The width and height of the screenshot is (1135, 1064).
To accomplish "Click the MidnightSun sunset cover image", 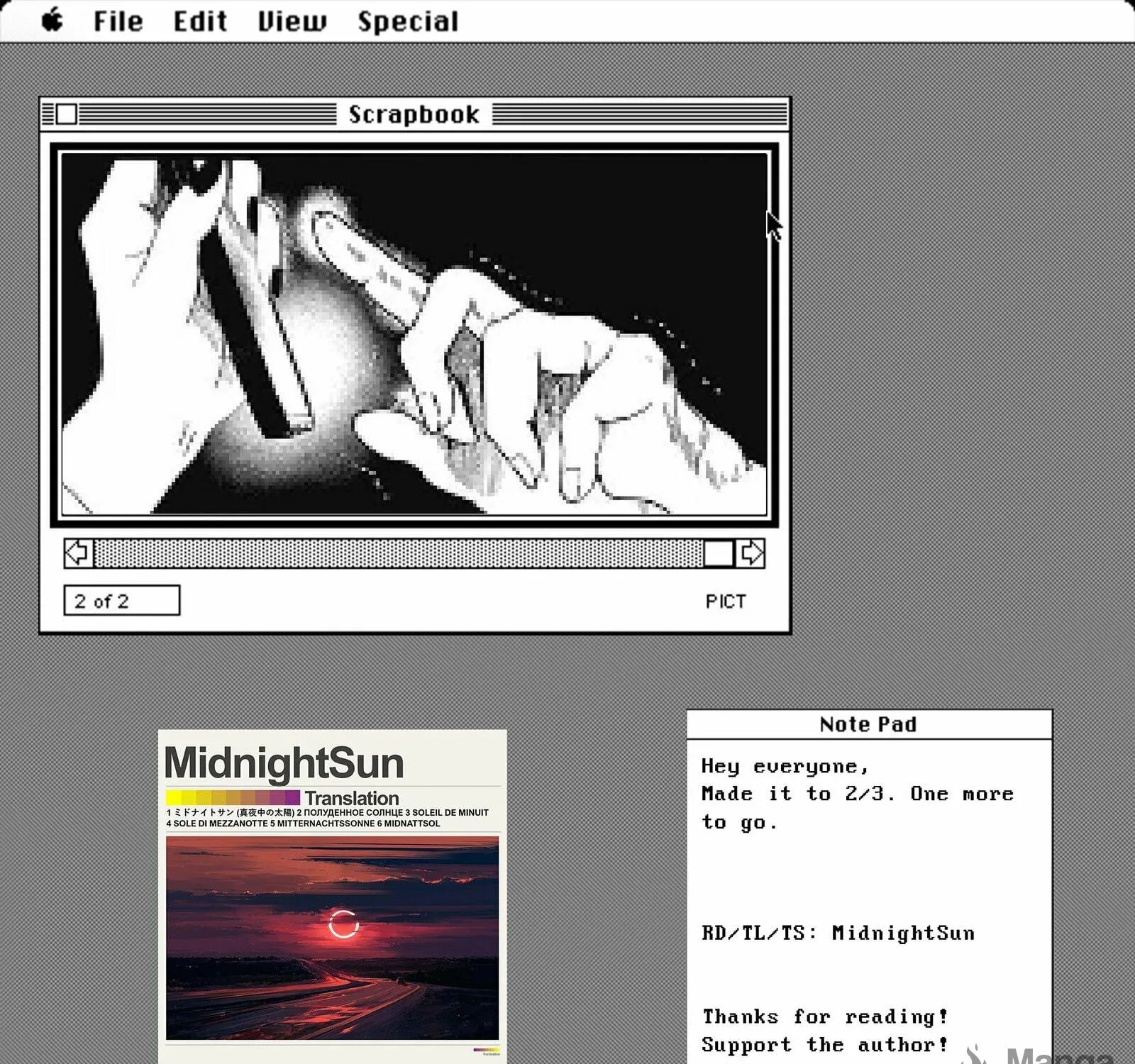I will coord(332,938).
